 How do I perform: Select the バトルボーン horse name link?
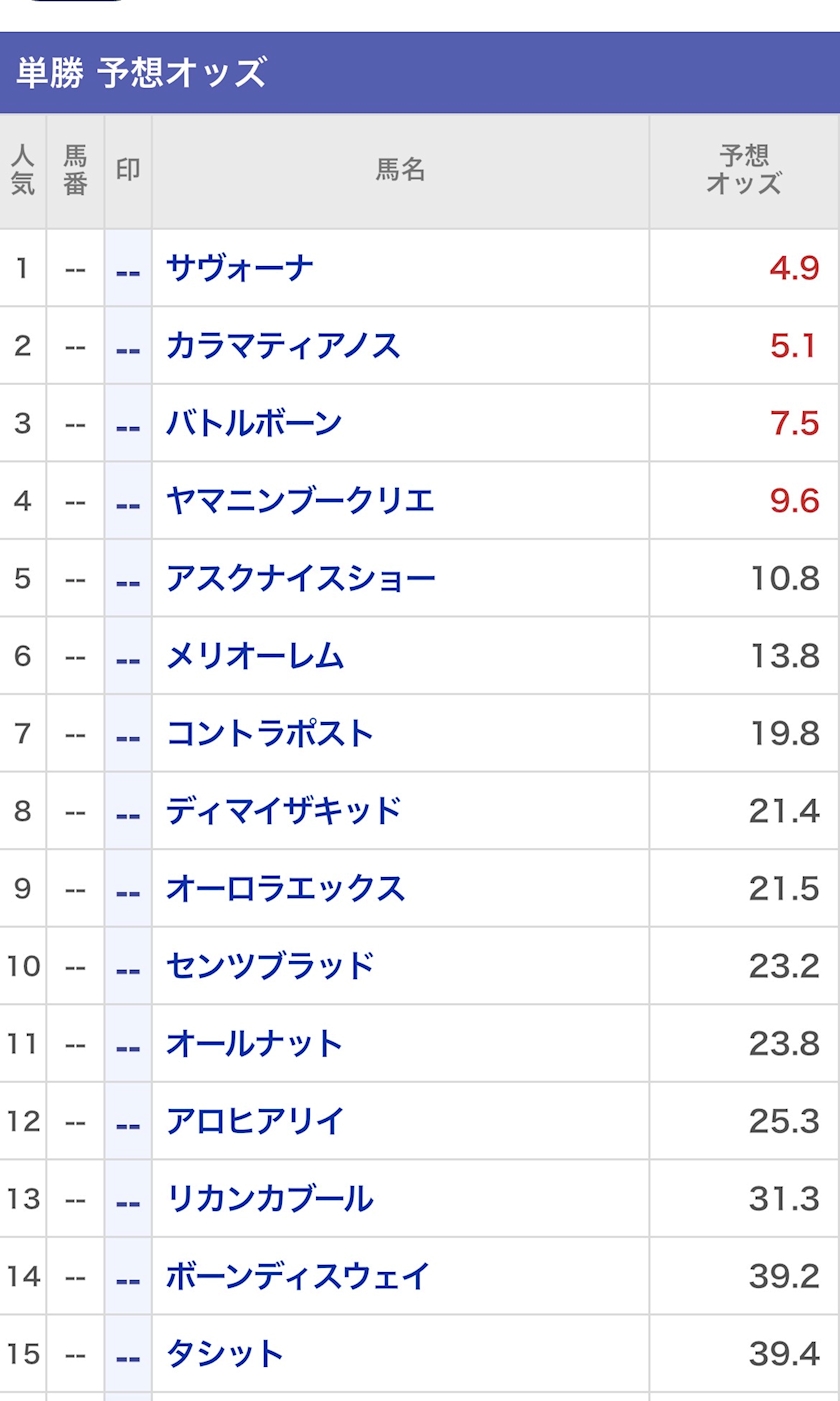pos(254,423)
